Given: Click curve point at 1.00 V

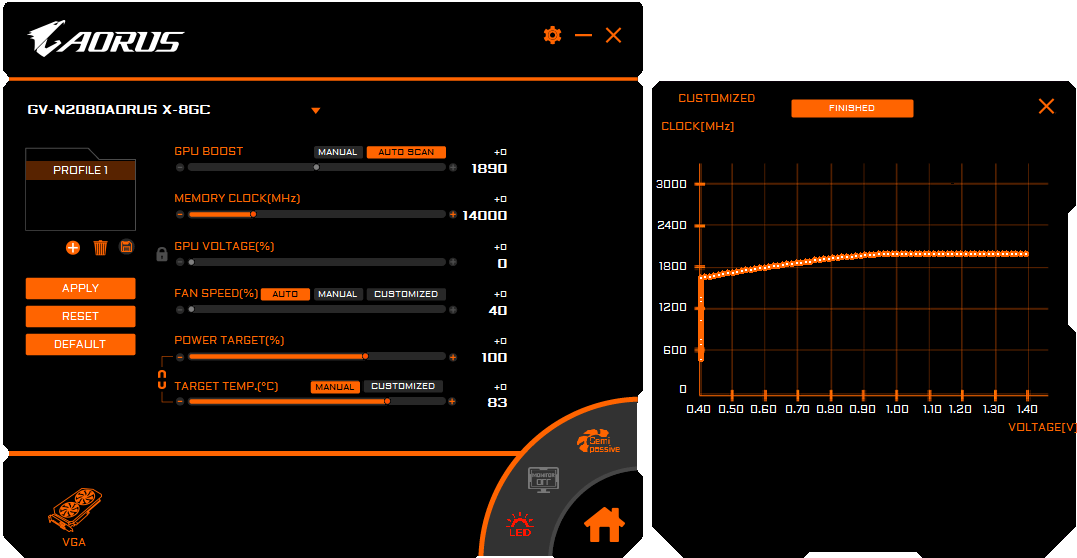Looking at the screenshot, I should point(896,254).
